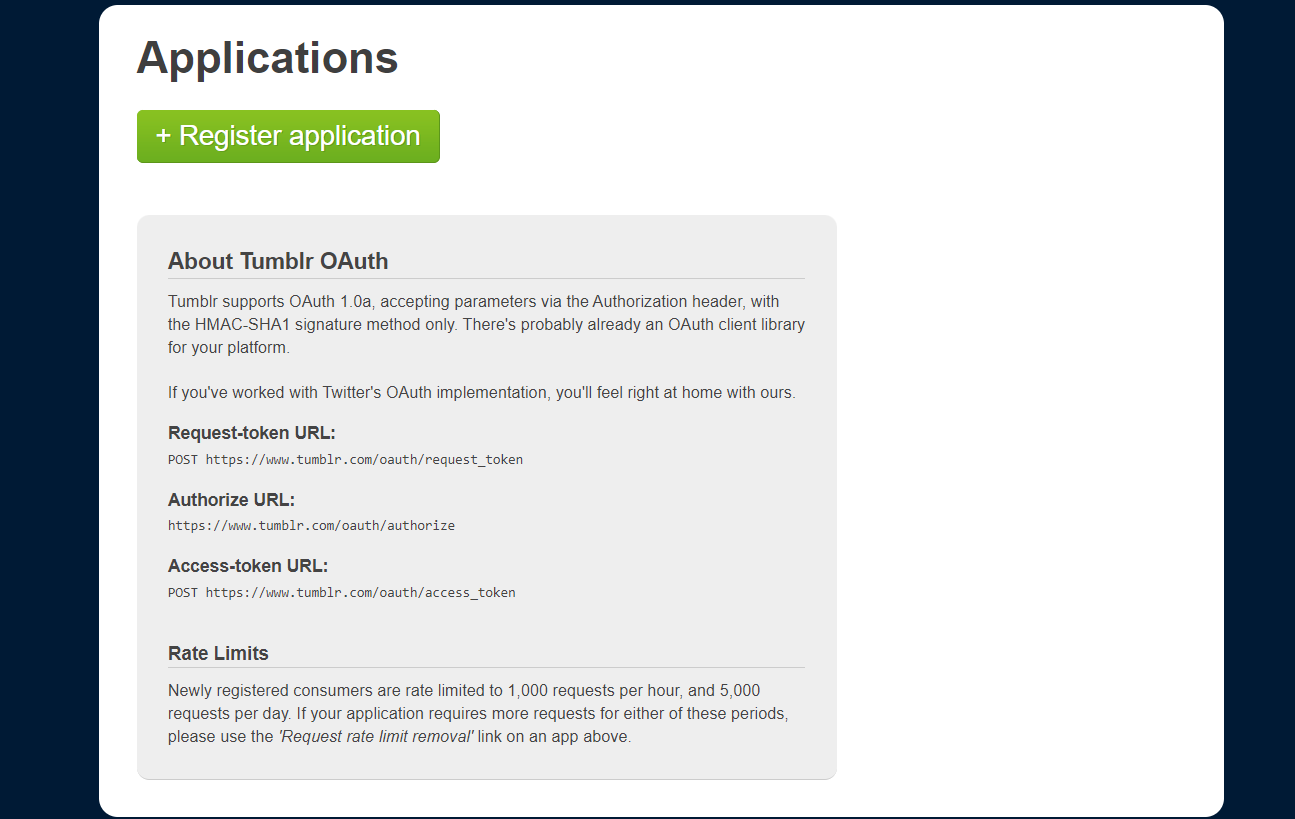Click the Authorize URL label
The image size is (1295, 819).
point(231,500)
